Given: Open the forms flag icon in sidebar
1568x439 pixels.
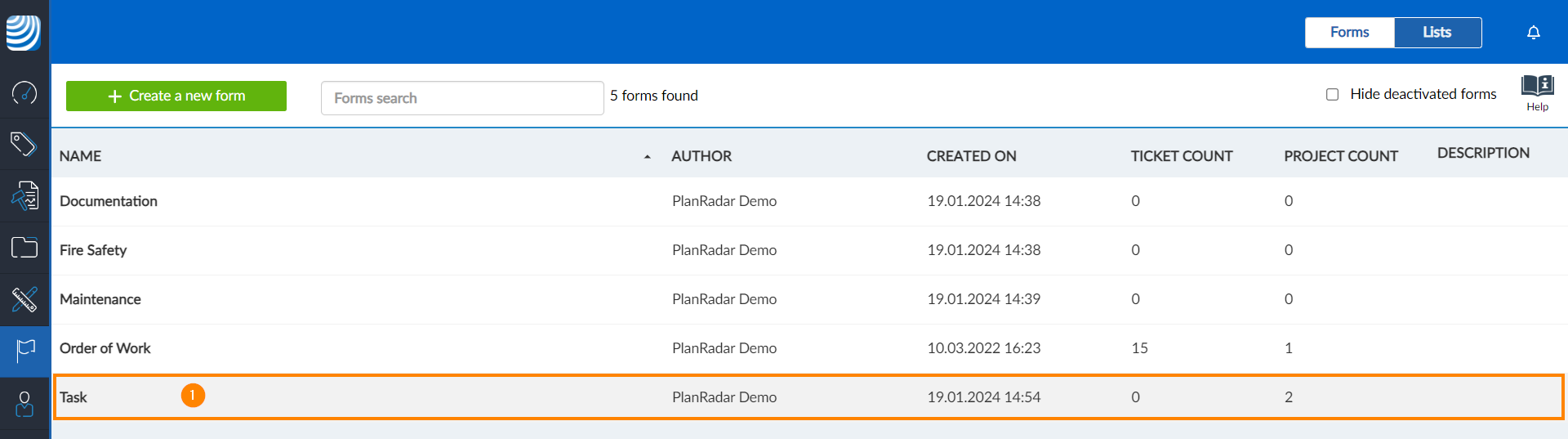Looking at the screenshot, I should point(25,352).
